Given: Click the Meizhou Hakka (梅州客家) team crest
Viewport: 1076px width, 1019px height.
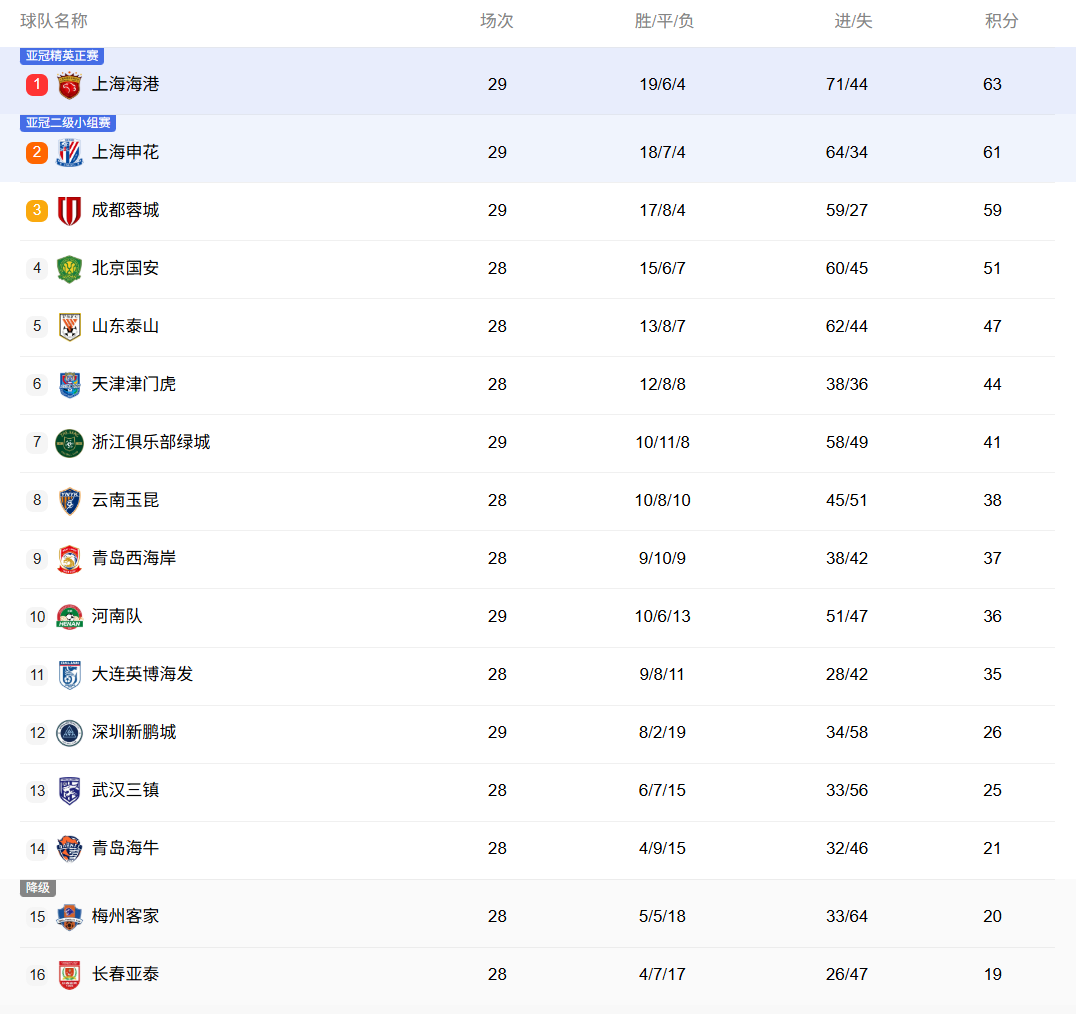Looking at the screenshot, I should (x=69, y=917).
